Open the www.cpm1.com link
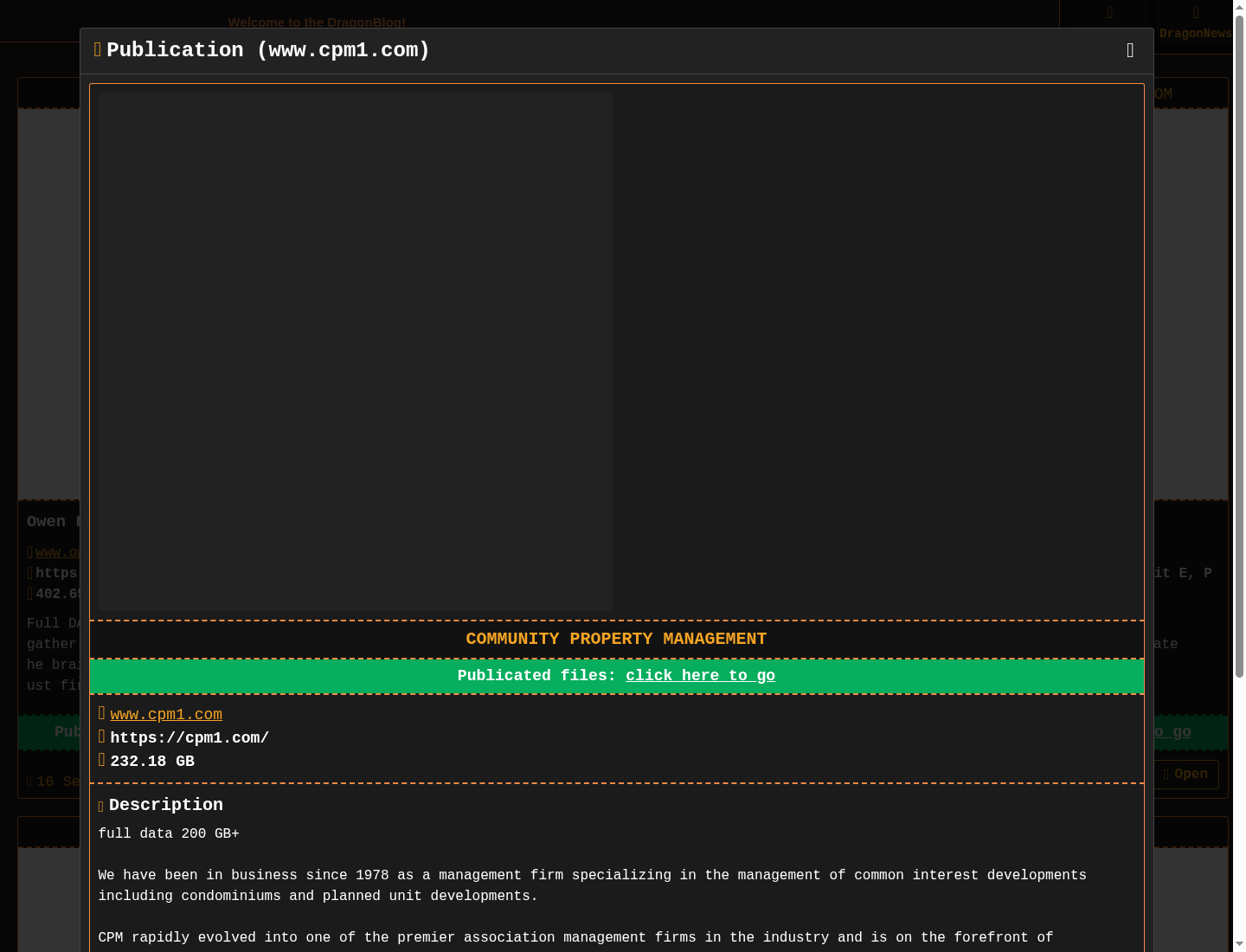The height and width of the screenshot is (952, 1246). pyautogui.click(x=166, y=714)
